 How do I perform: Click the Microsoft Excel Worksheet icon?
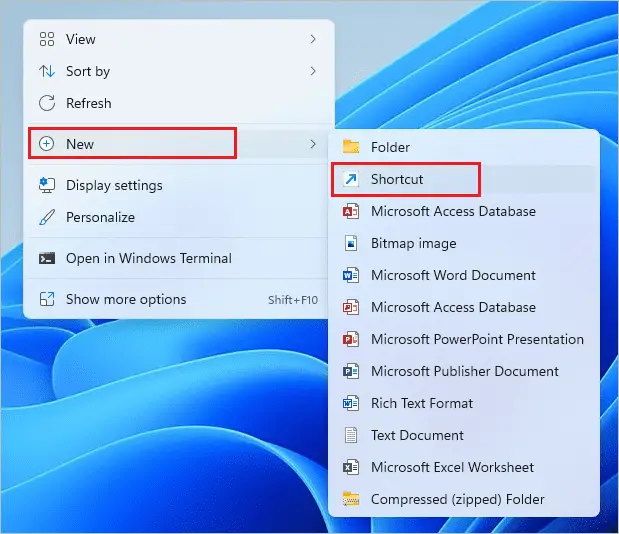351,467
